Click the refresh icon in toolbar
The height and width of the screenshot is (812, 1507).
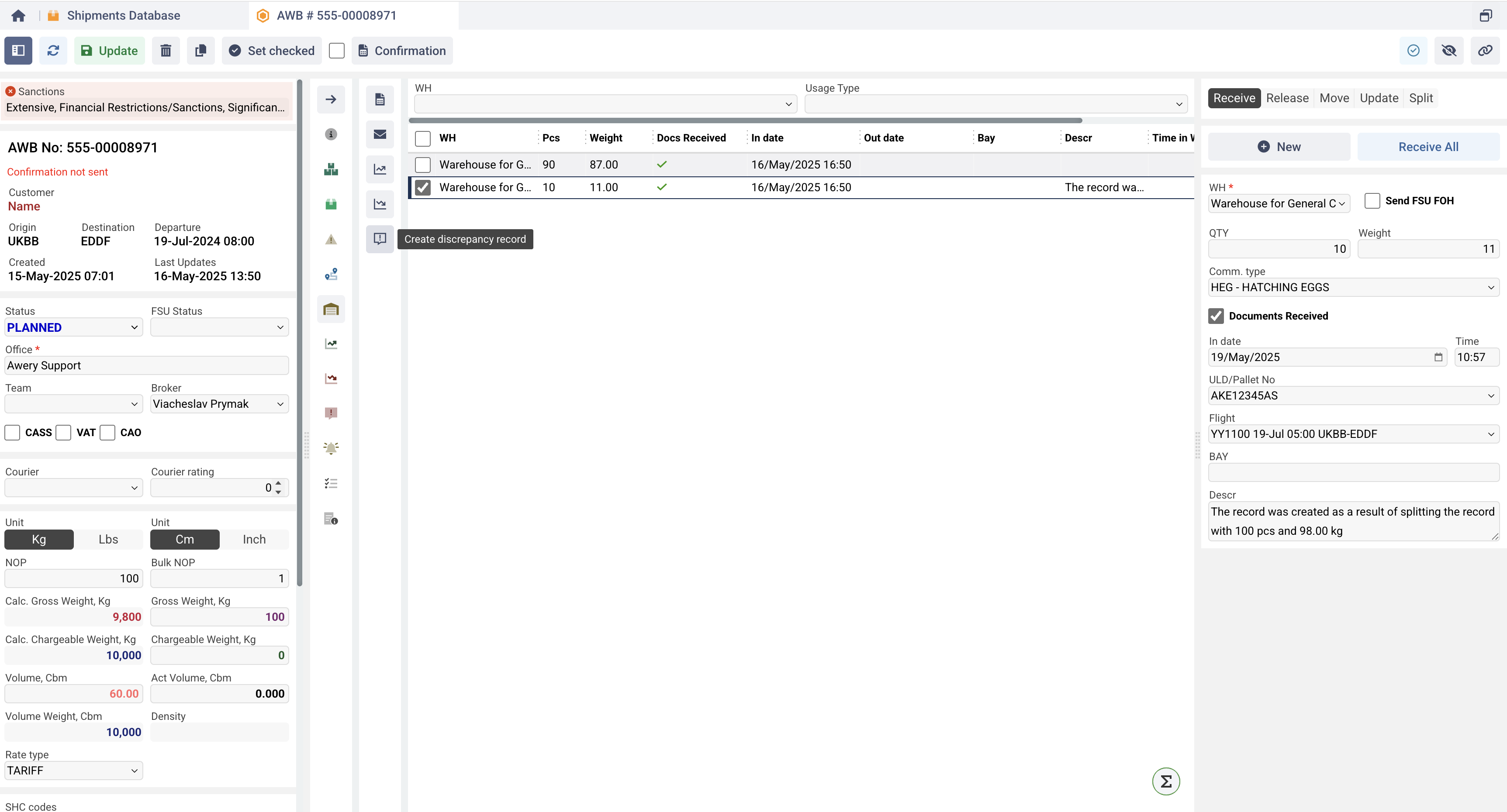(x=53, y=51)
